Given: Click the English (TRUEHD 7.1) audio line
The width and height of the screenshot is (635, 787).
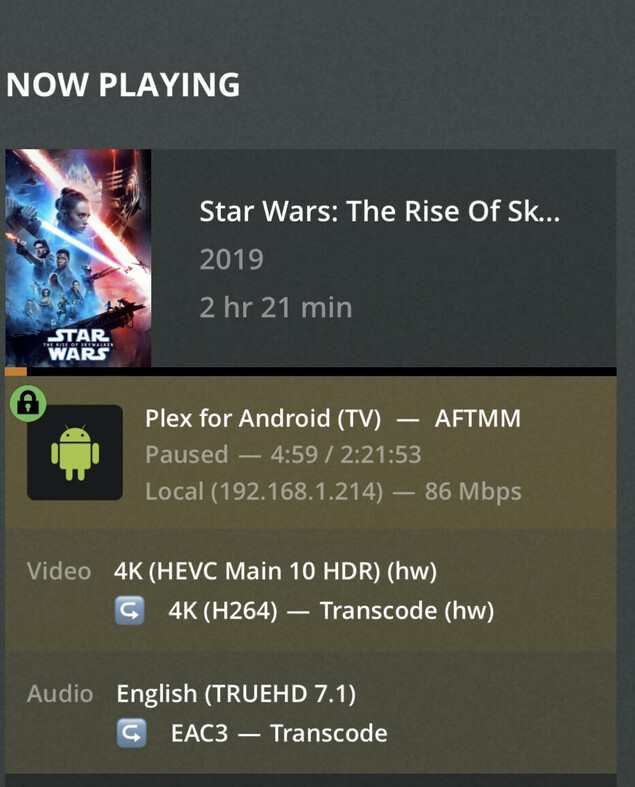Looking at the screenshot, I should pos(236,694).
